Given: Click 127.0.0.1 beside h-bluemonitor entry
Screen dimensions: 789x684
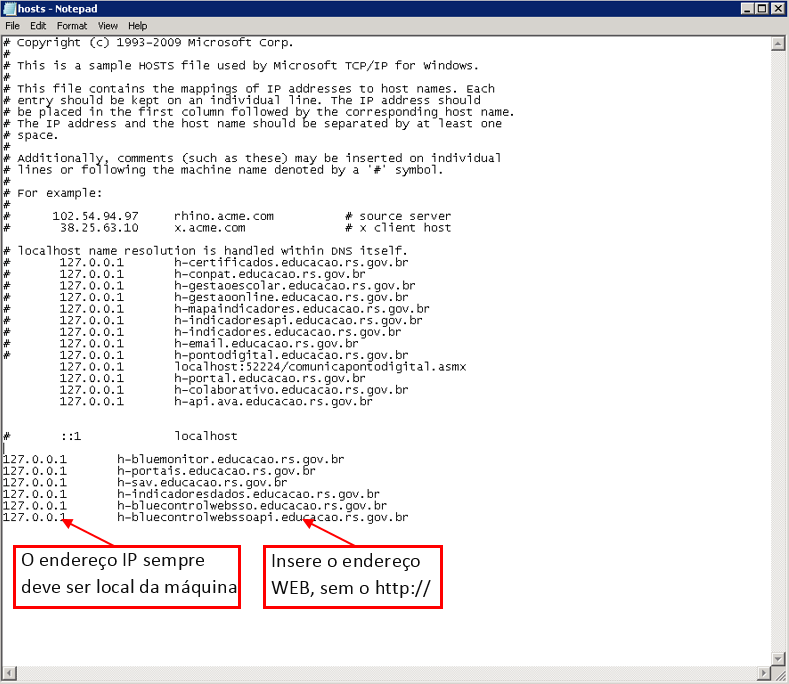Looking at the screenshot, I should [x=35, y=460].
